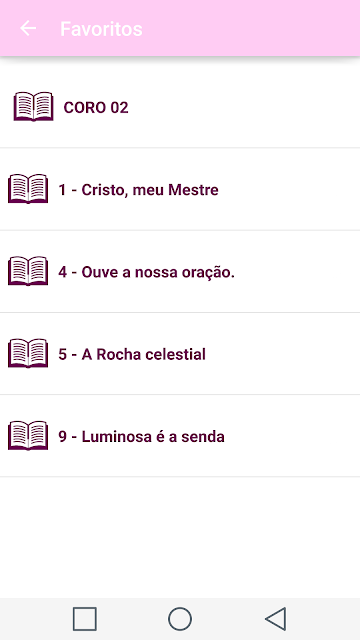Tap the book icon of A Rocha celestial
Screen dimensions: 360x640
(28, 353)
